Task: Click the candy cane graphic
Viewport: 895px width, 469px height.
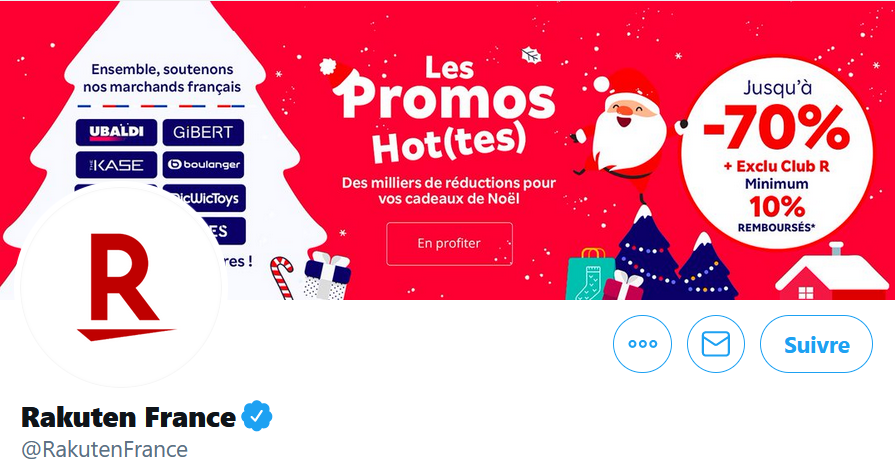Action: pos(282,278)
